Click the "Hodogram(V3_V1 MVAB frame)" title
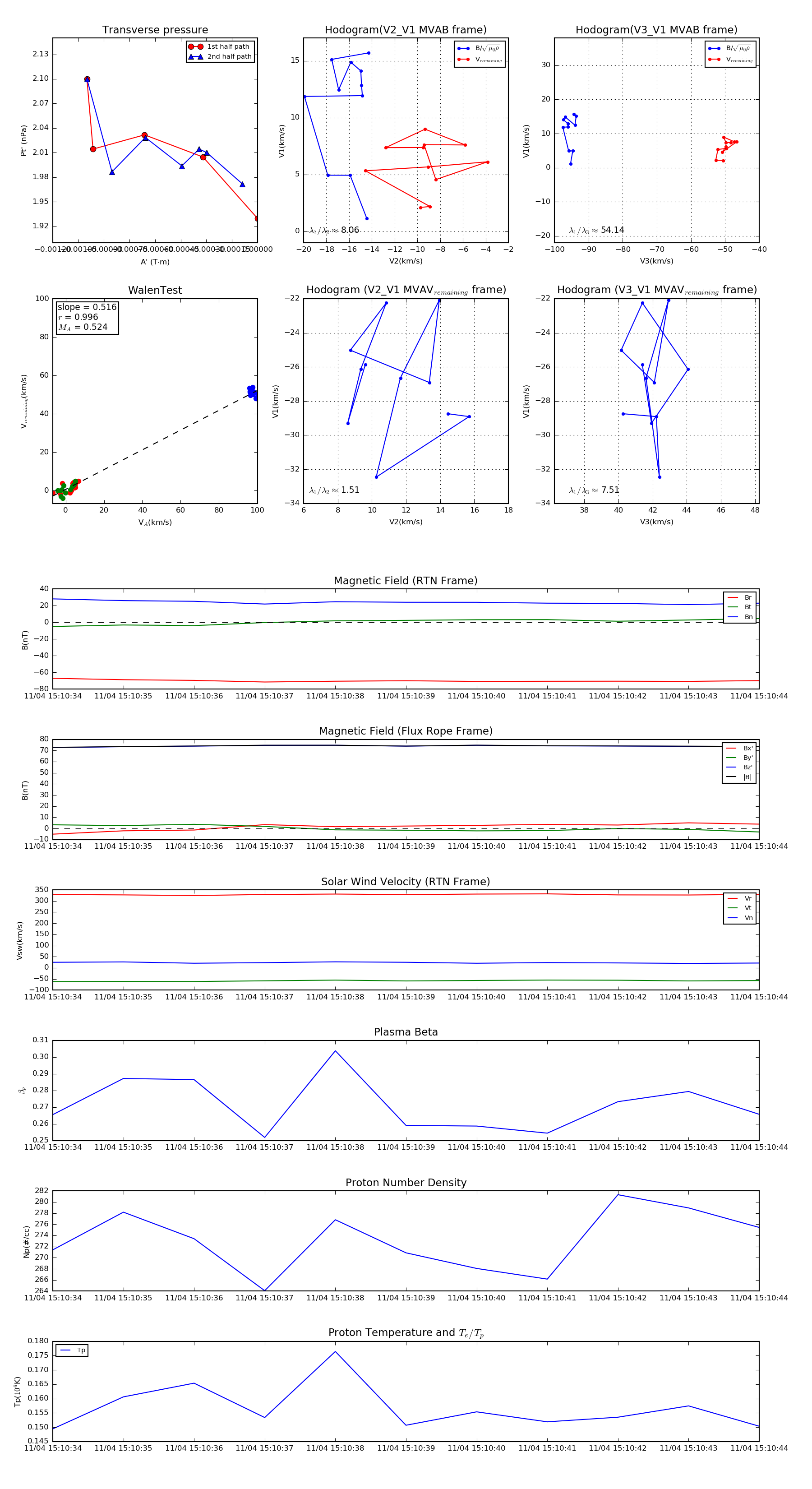 pyautogui.click(x=656, y=30)
